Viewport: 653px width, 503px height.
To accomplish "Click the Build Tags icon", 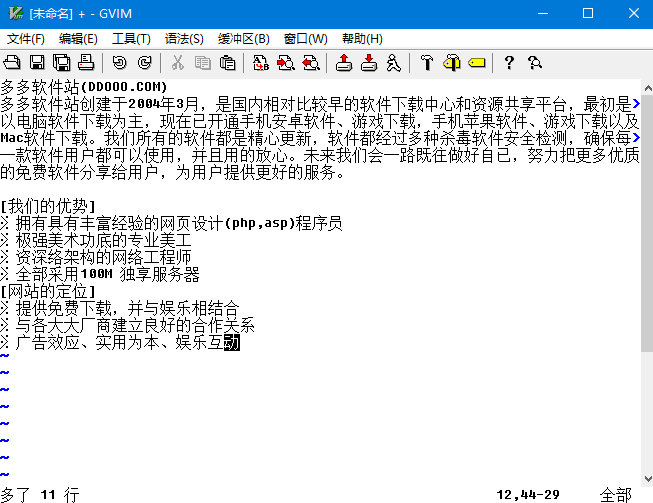I will point(452,63).
